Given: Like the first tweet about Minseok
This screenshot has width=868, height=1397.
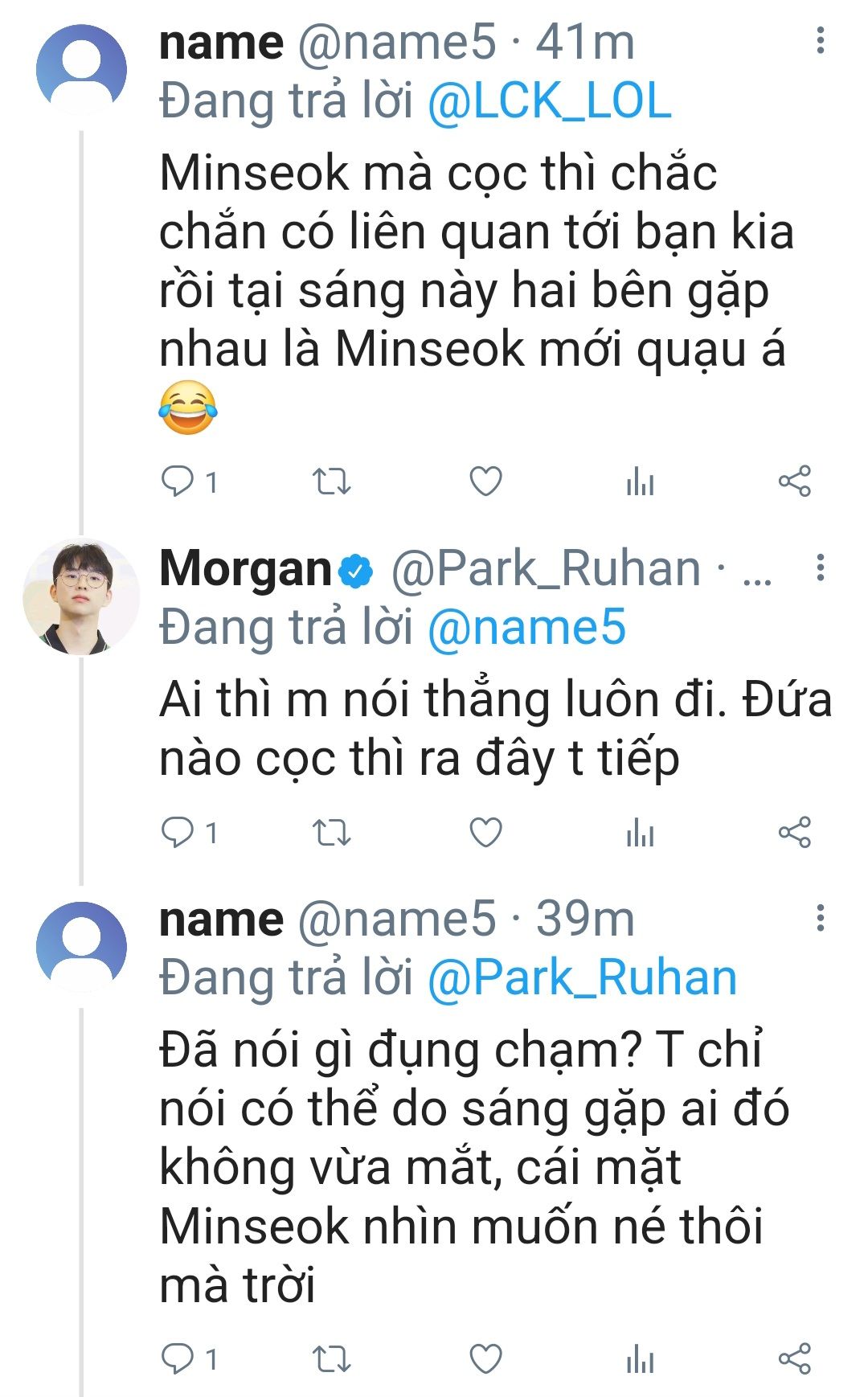Looking at the screenshot, I should point(485,481).
